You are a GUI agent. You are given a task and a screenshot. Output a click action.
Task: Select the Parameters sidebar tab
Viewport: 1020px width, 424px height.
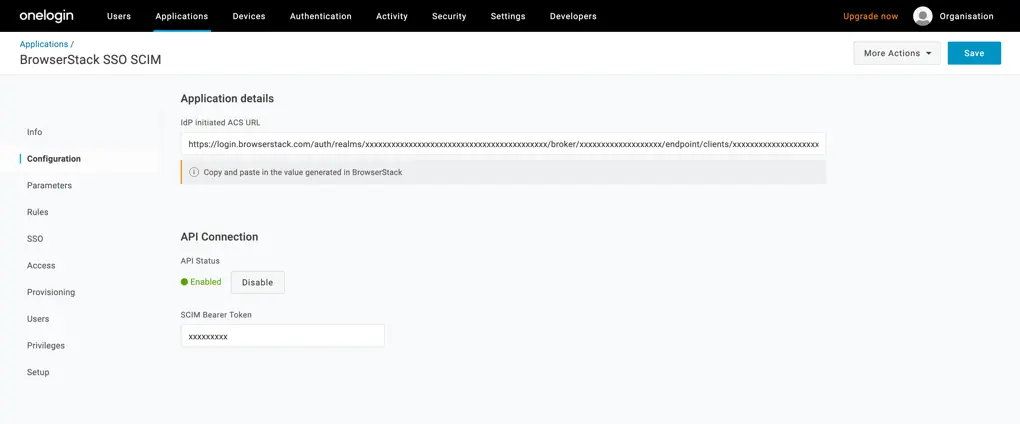49,185
